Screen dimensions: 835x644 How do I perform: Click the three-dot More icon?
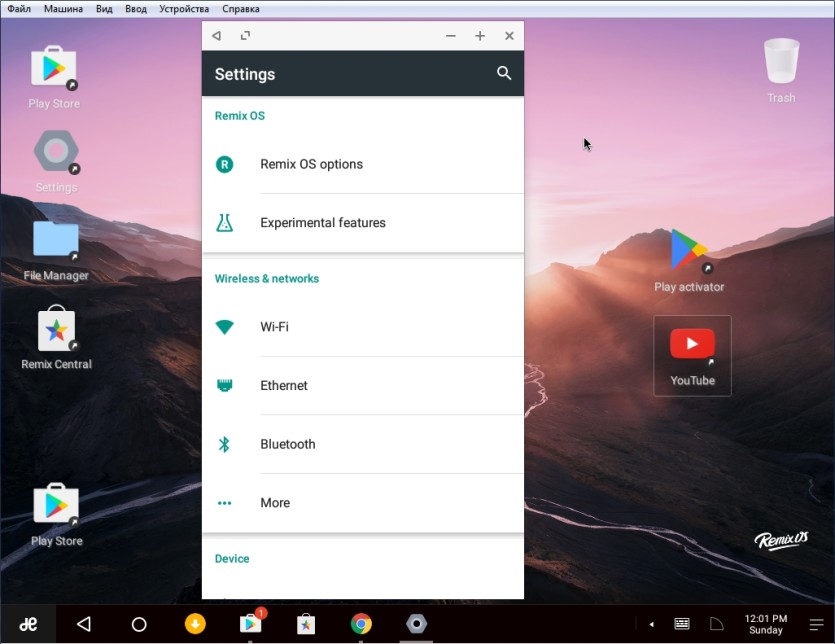(x=224, y=503)
